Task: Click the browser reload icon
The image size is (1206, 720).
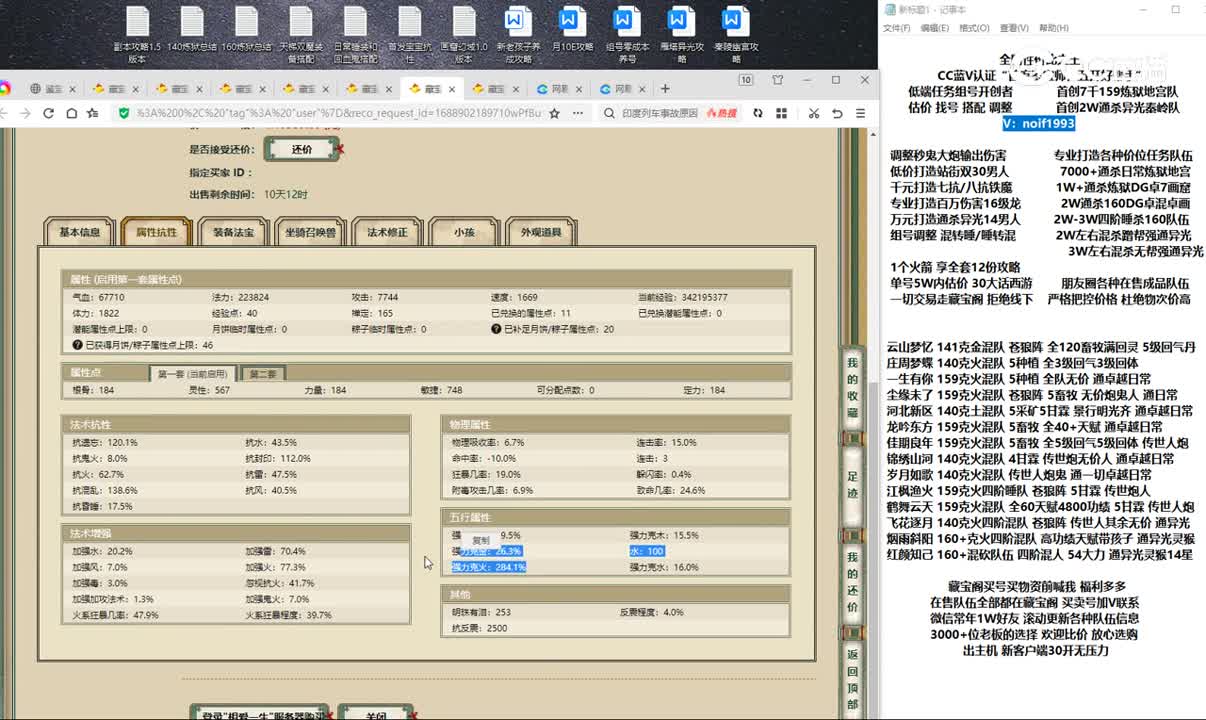Action: (48, 113)
